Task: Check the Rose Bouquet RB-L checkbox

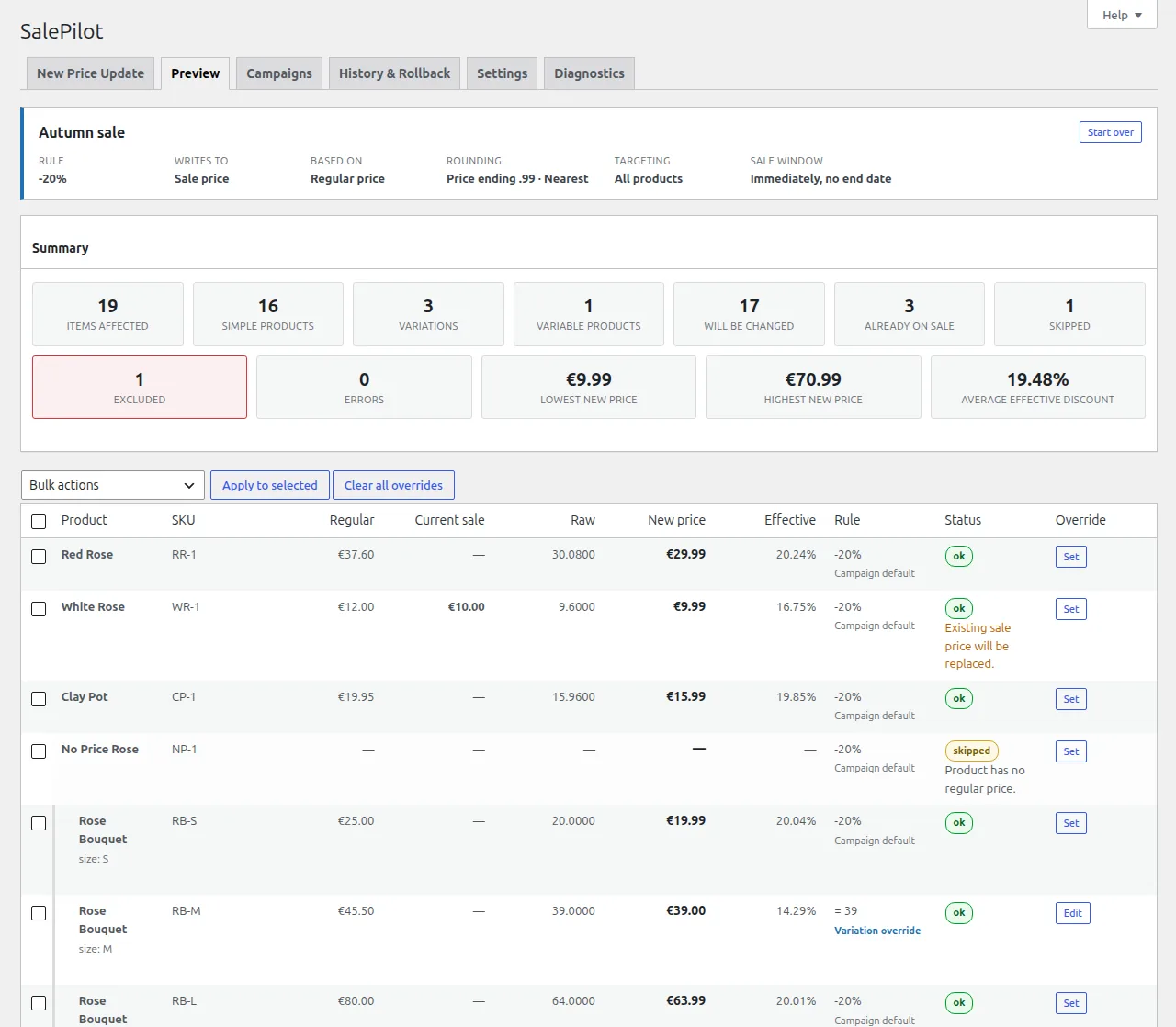Action: coord(39,1003)
